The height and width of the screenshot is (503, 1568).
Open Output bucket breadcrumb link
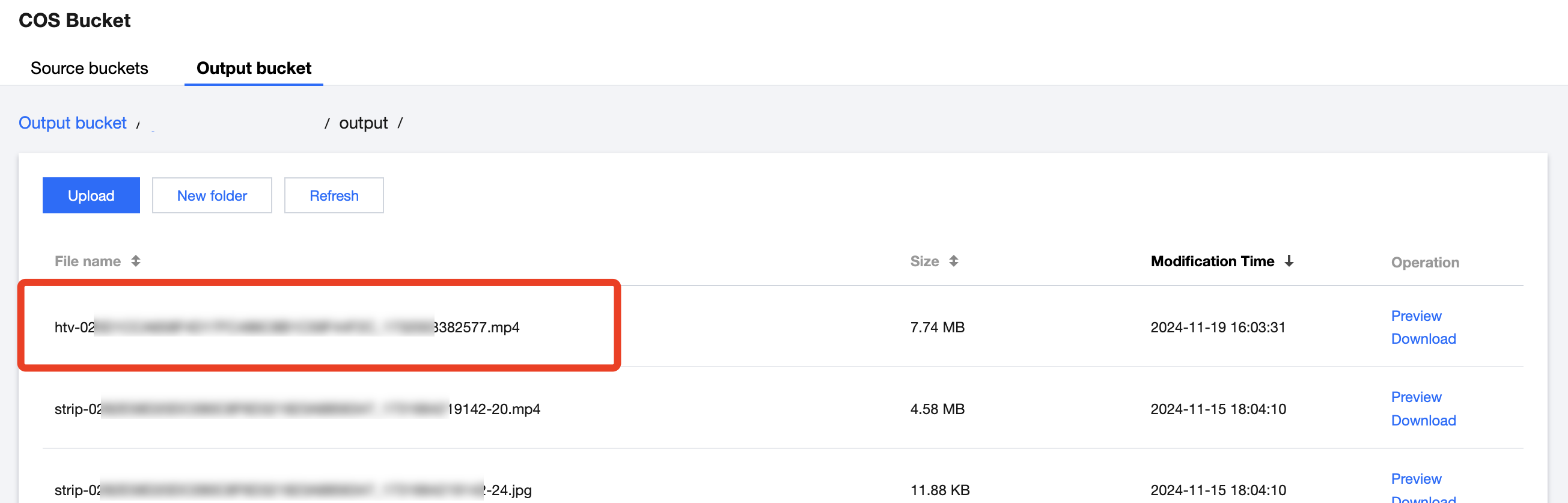tap(73, 123)
